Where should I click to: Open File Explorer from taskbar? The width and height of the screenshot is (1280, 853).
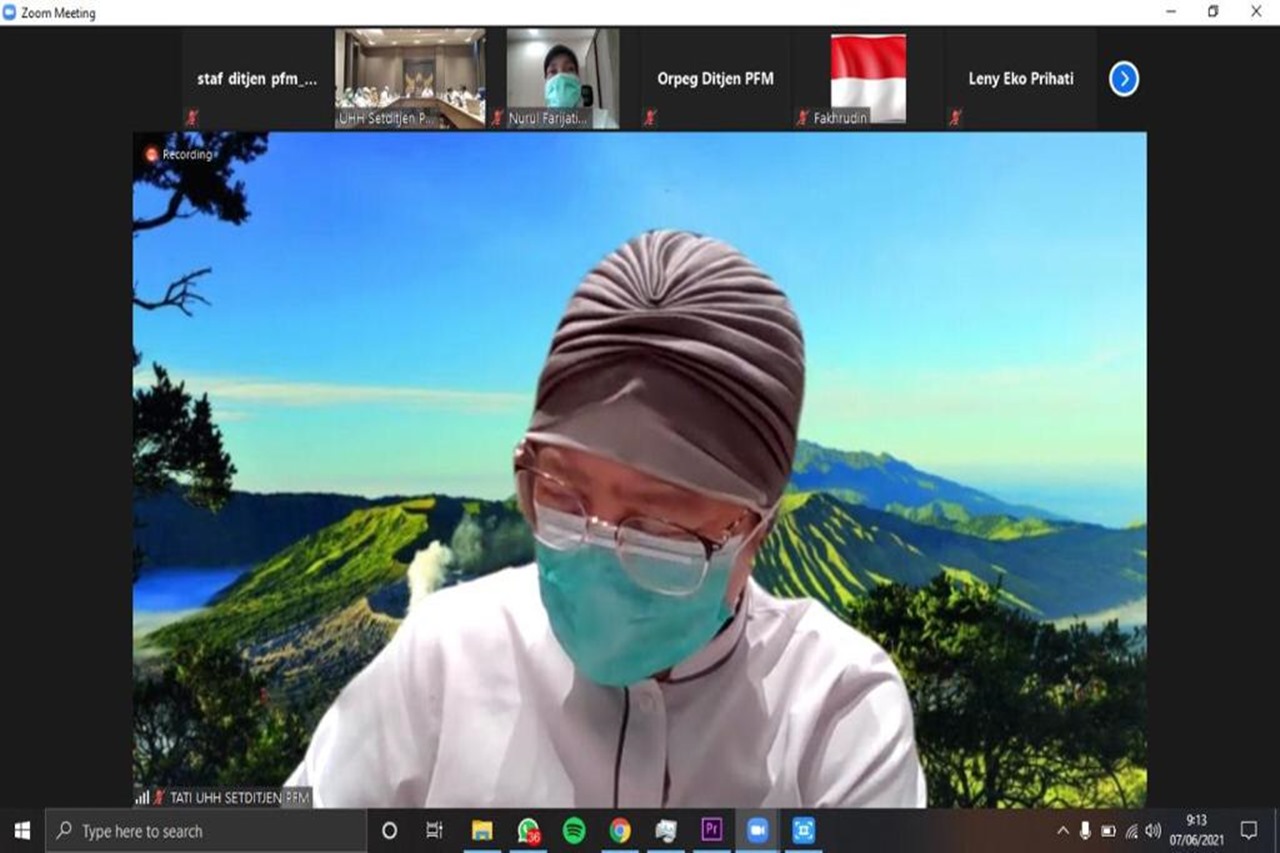[x=482, y=830]
